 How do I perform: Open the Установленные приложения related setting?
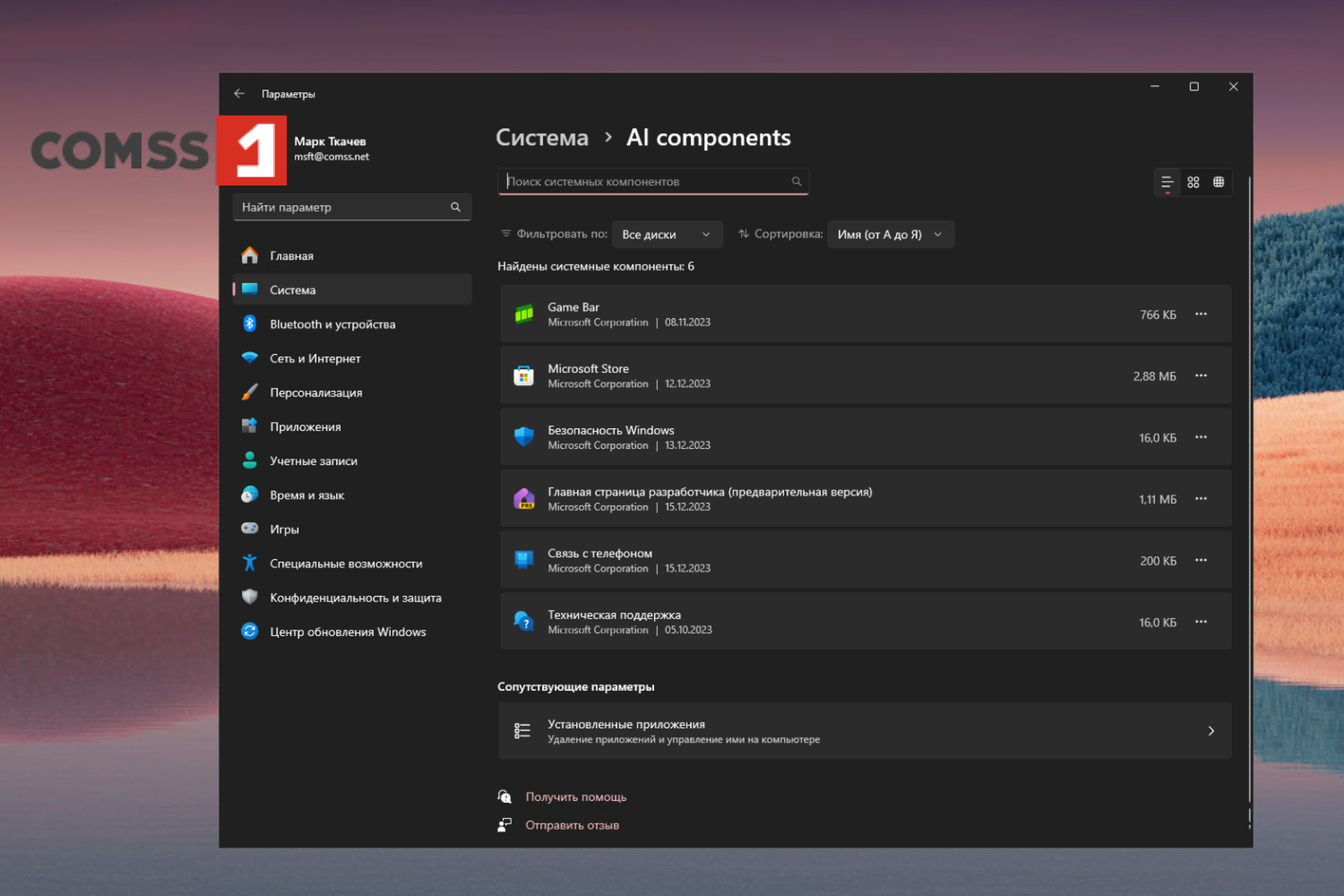click(x=865, y=731)
